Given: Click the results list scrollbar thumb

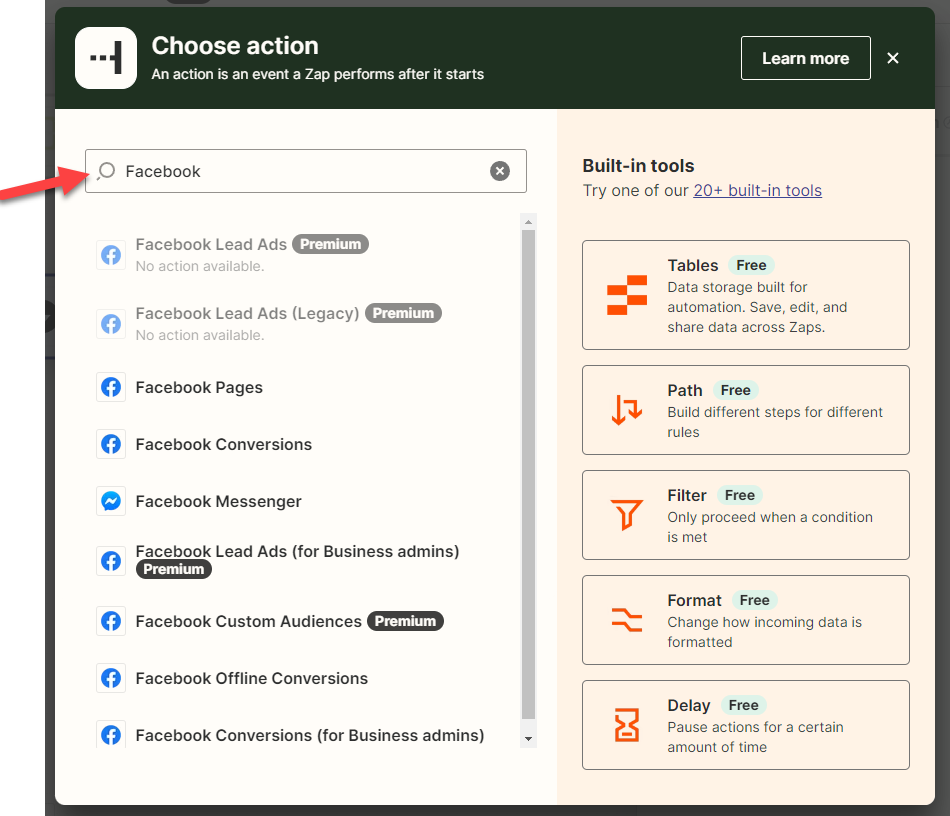Looking at the screenshot, I should click(x=528, y=474).
